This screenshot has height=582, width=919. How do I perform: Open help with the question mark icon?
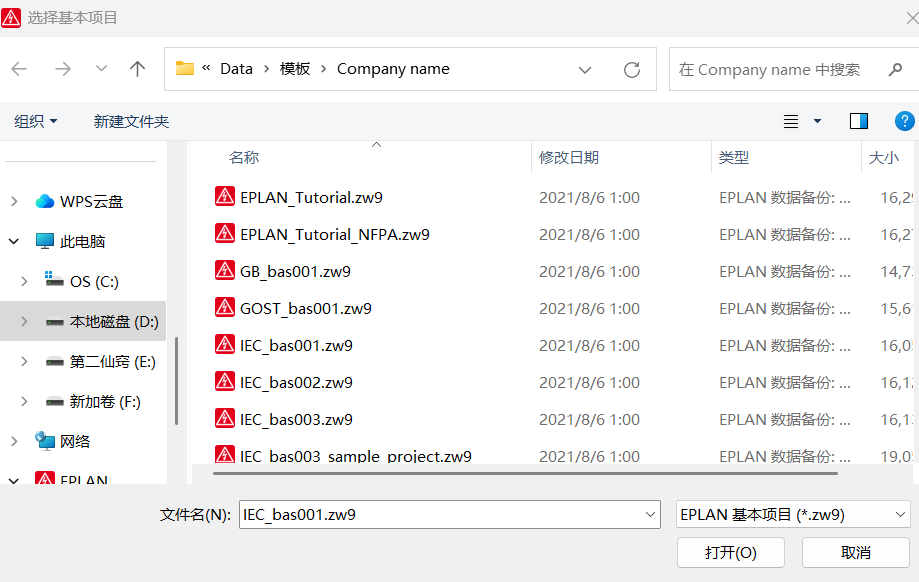click(904, 121)
